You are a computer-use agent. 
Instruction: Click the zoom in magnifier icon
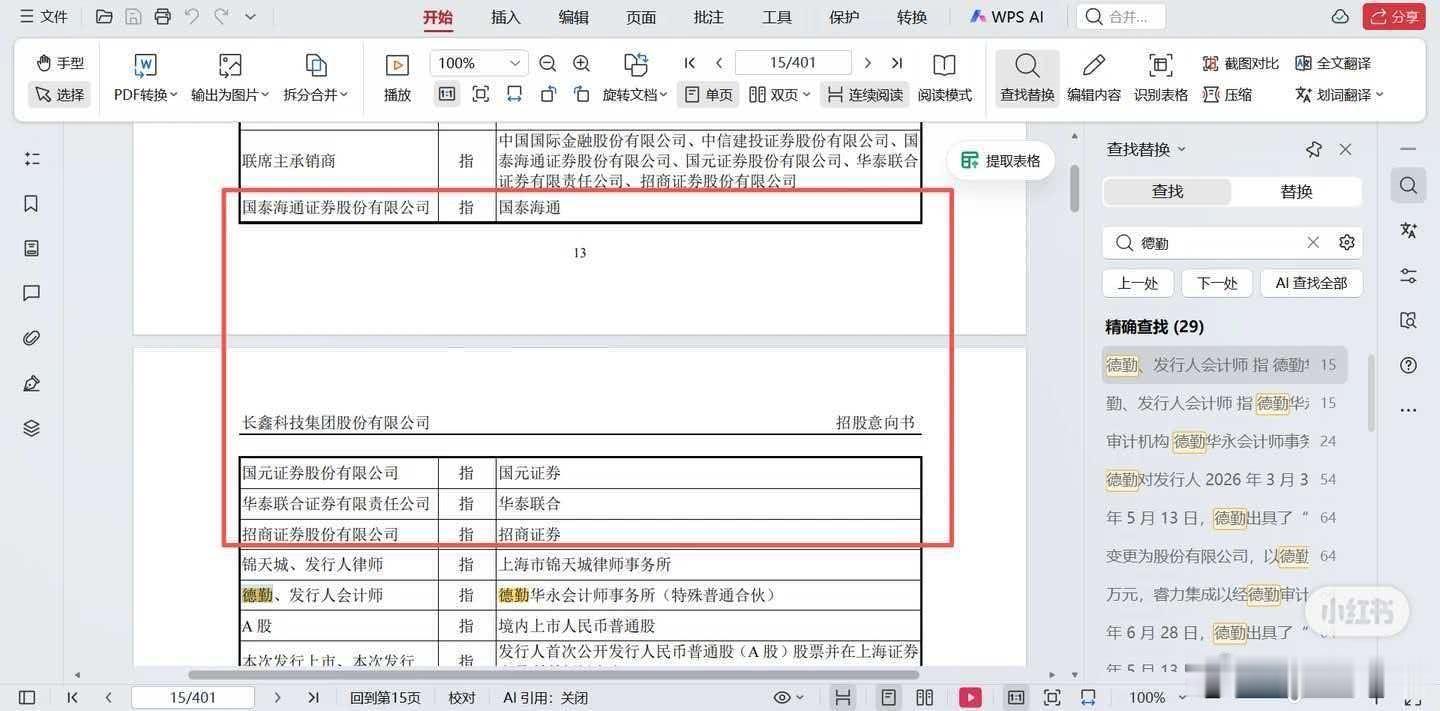click(582, 63)
